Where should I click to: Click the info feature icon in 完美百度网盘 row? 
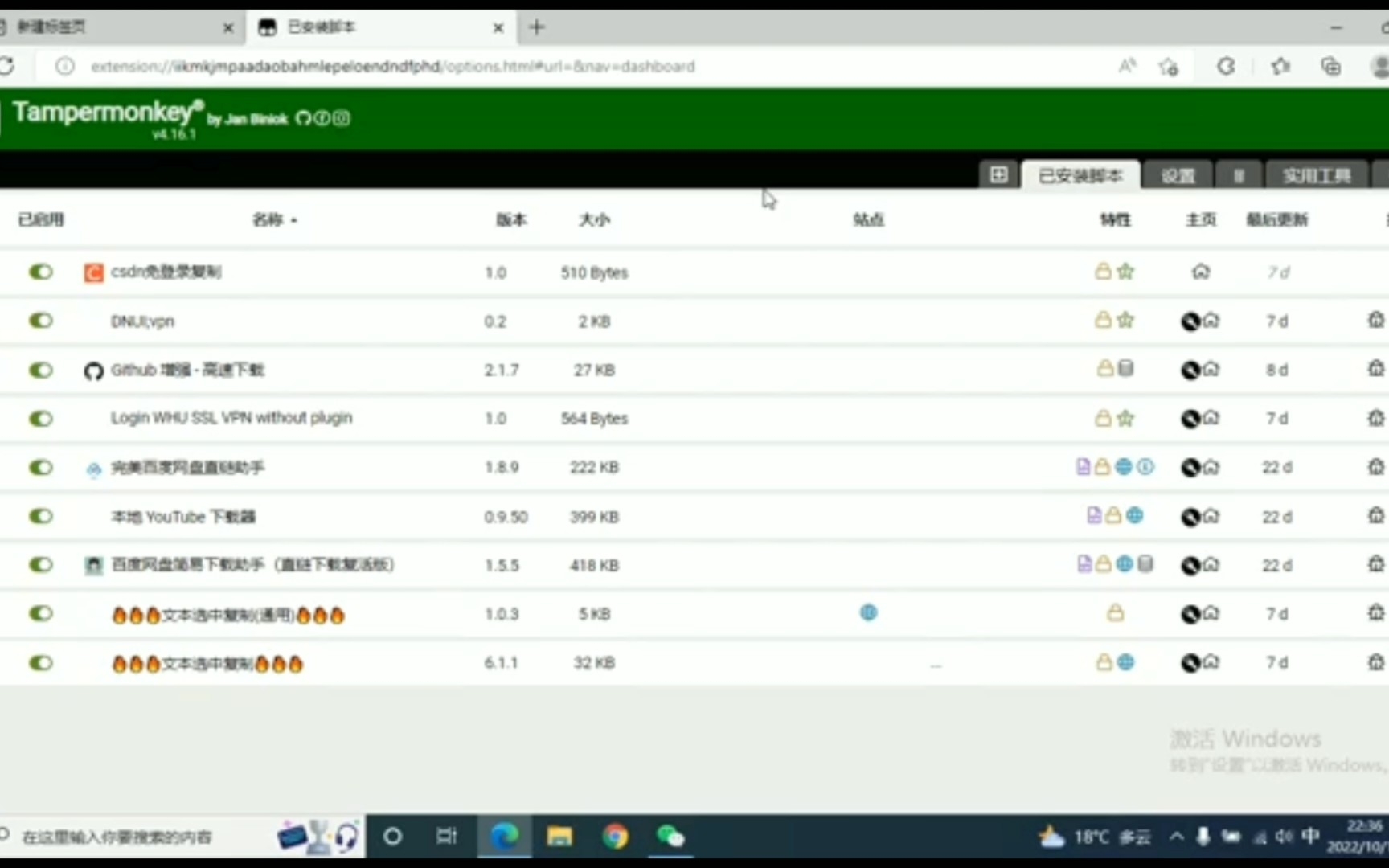pyautogui.click(x=1145, y=466)
